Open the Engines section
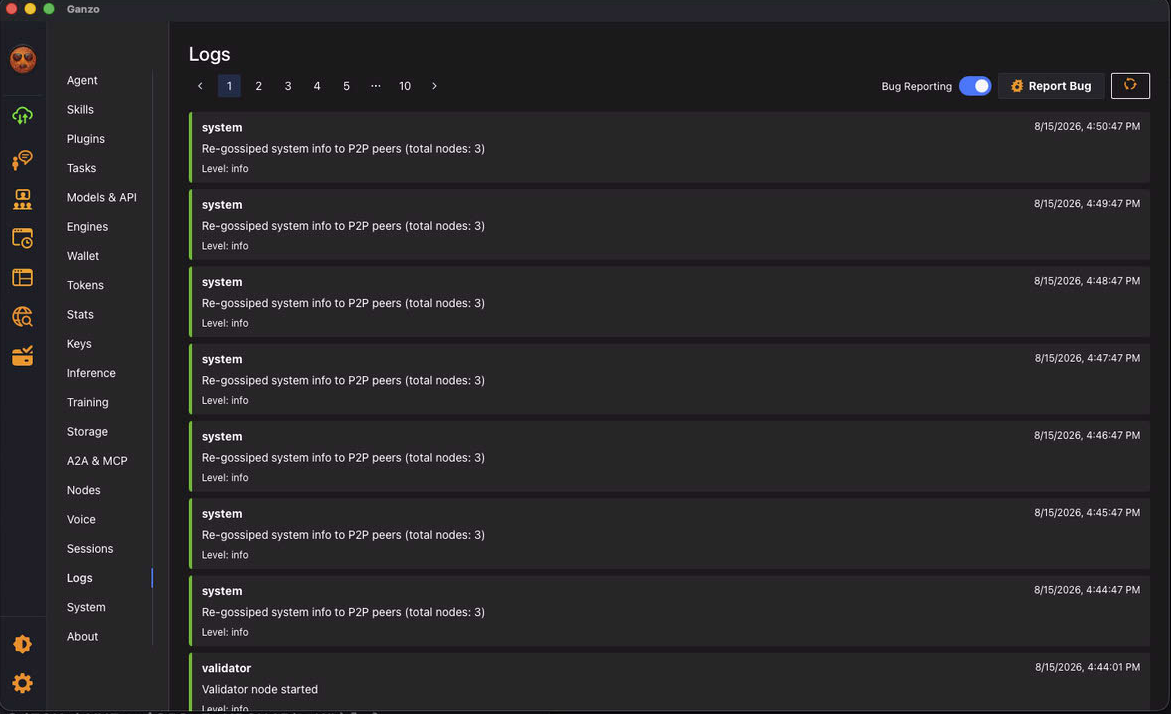 [87, 226]
